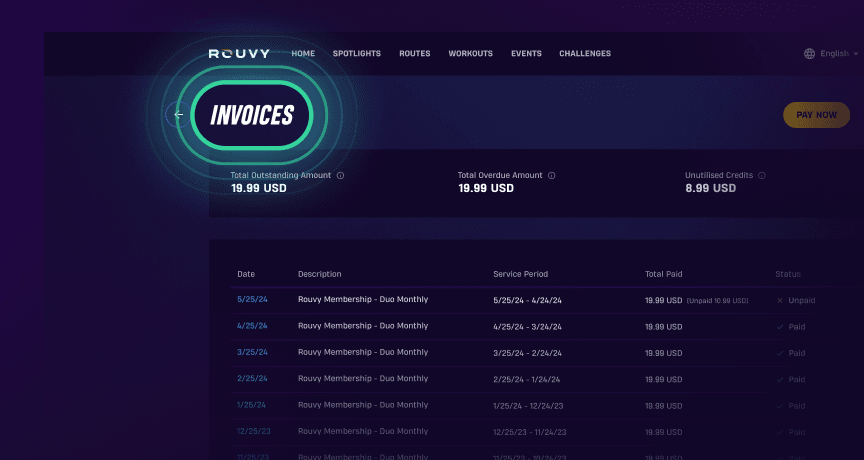Open the 4/25/24 invoice date link

click(252, 326)
